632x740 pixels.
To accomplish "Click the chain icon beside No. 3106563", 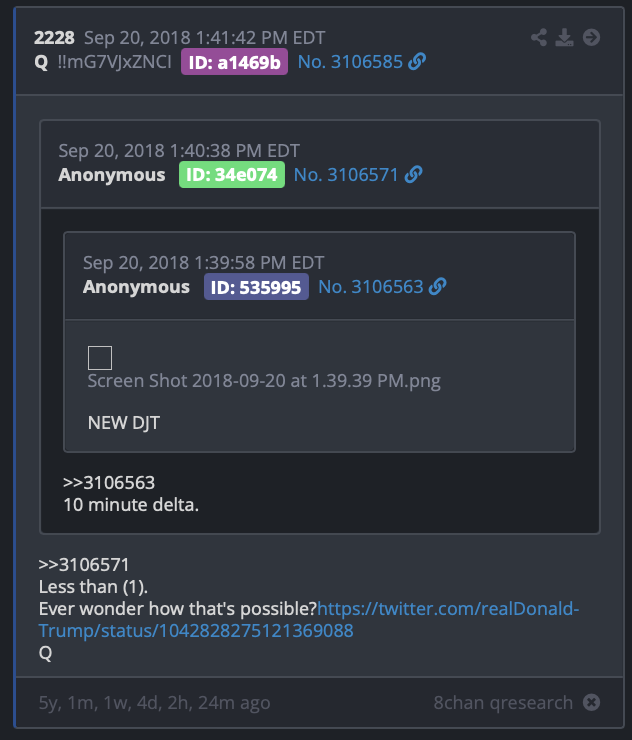I will (x=438, y=286).
